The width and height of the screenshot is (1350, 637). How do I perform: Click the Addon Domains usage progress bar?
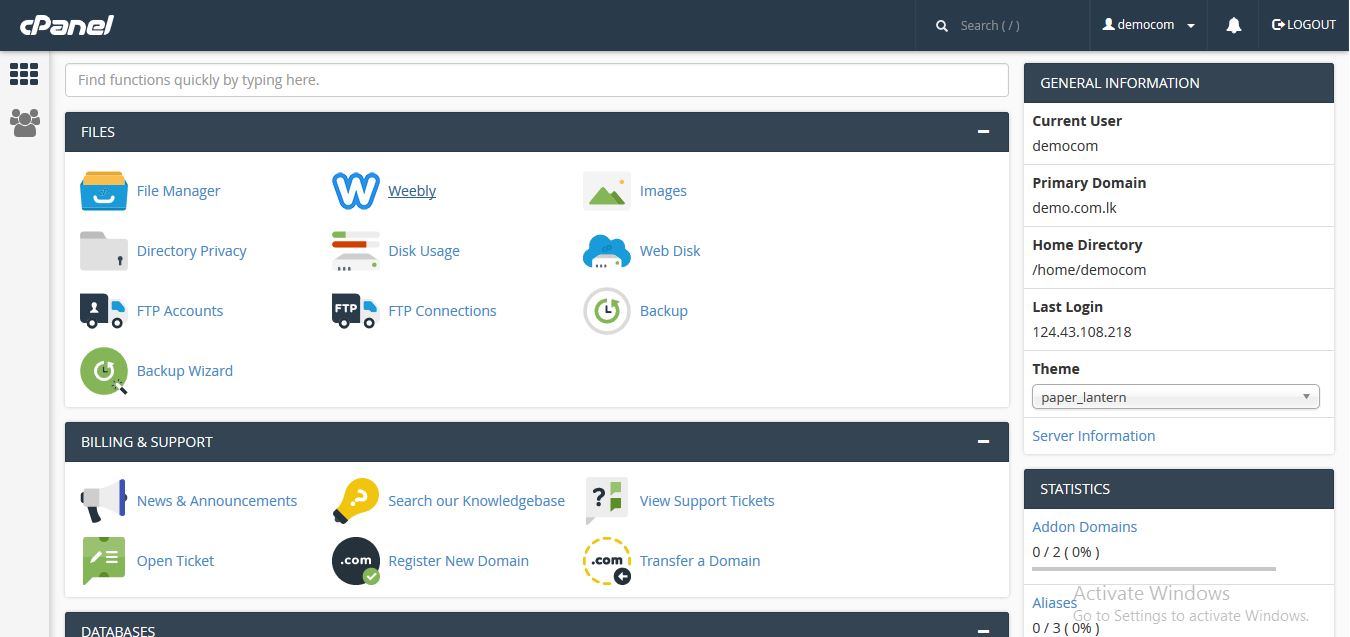(1154, 569)
